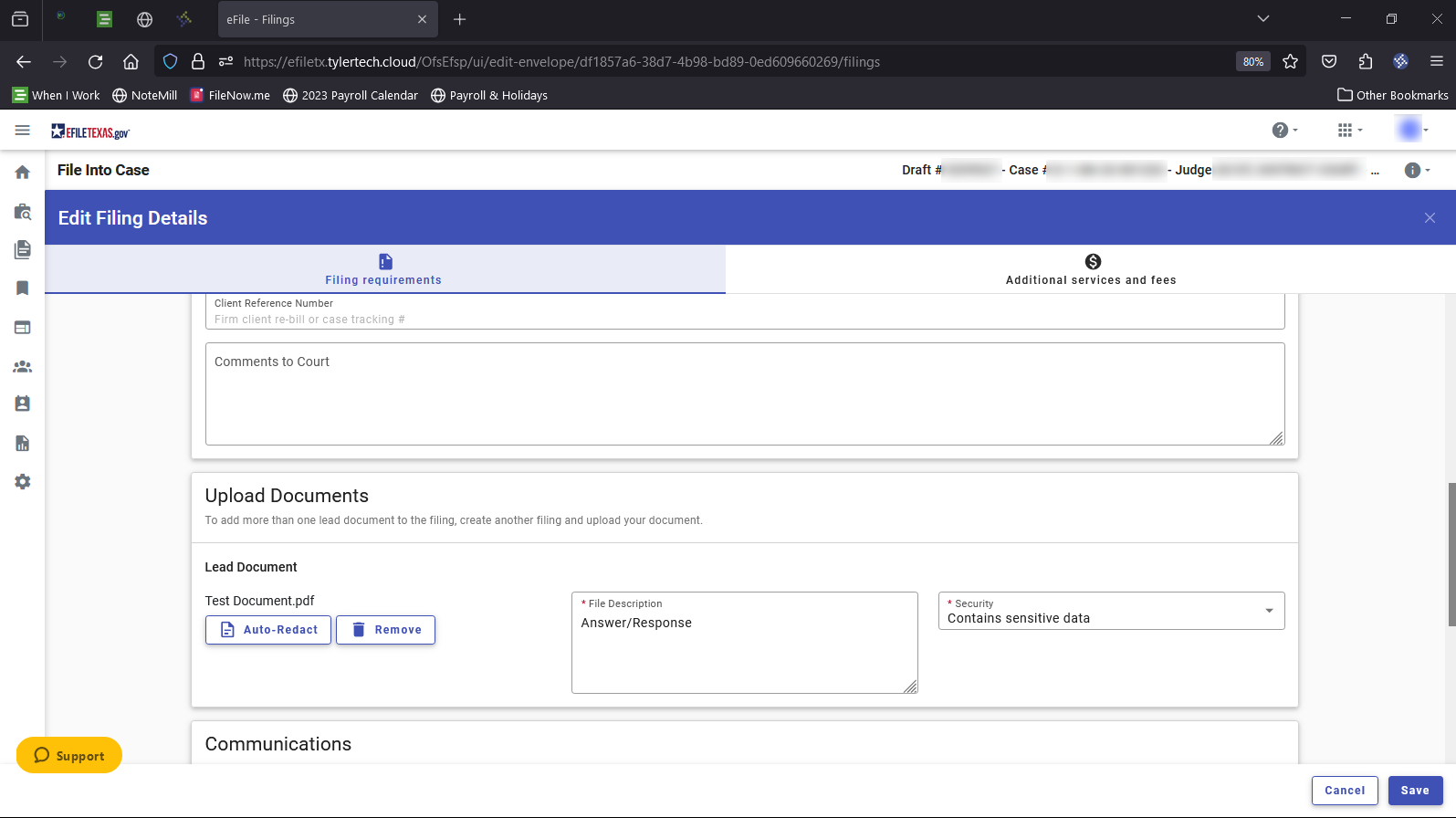Viewport: 1456px width, 818px height.
Task: Save the filing details
Action: pos(1415,791)
